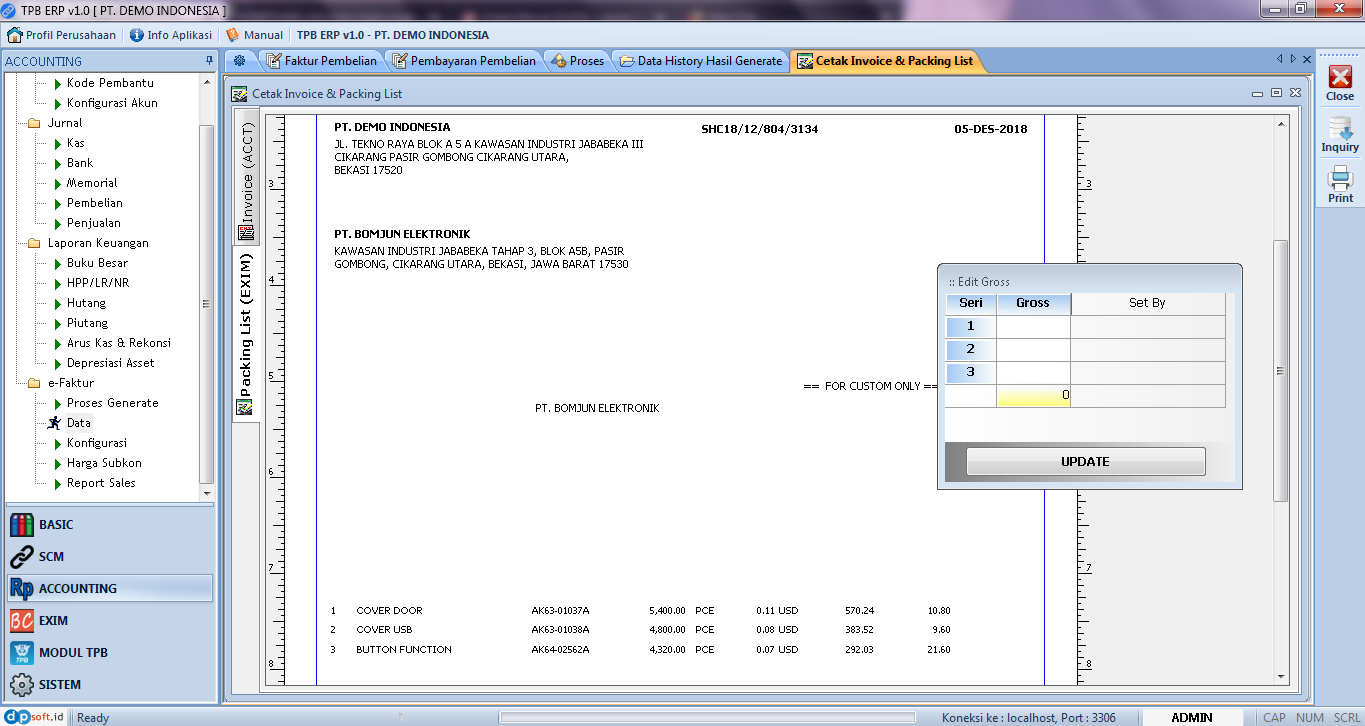Click the red Close icon
The image size is (1365, 726).
pyautogui.click(x=1340, y=82)
